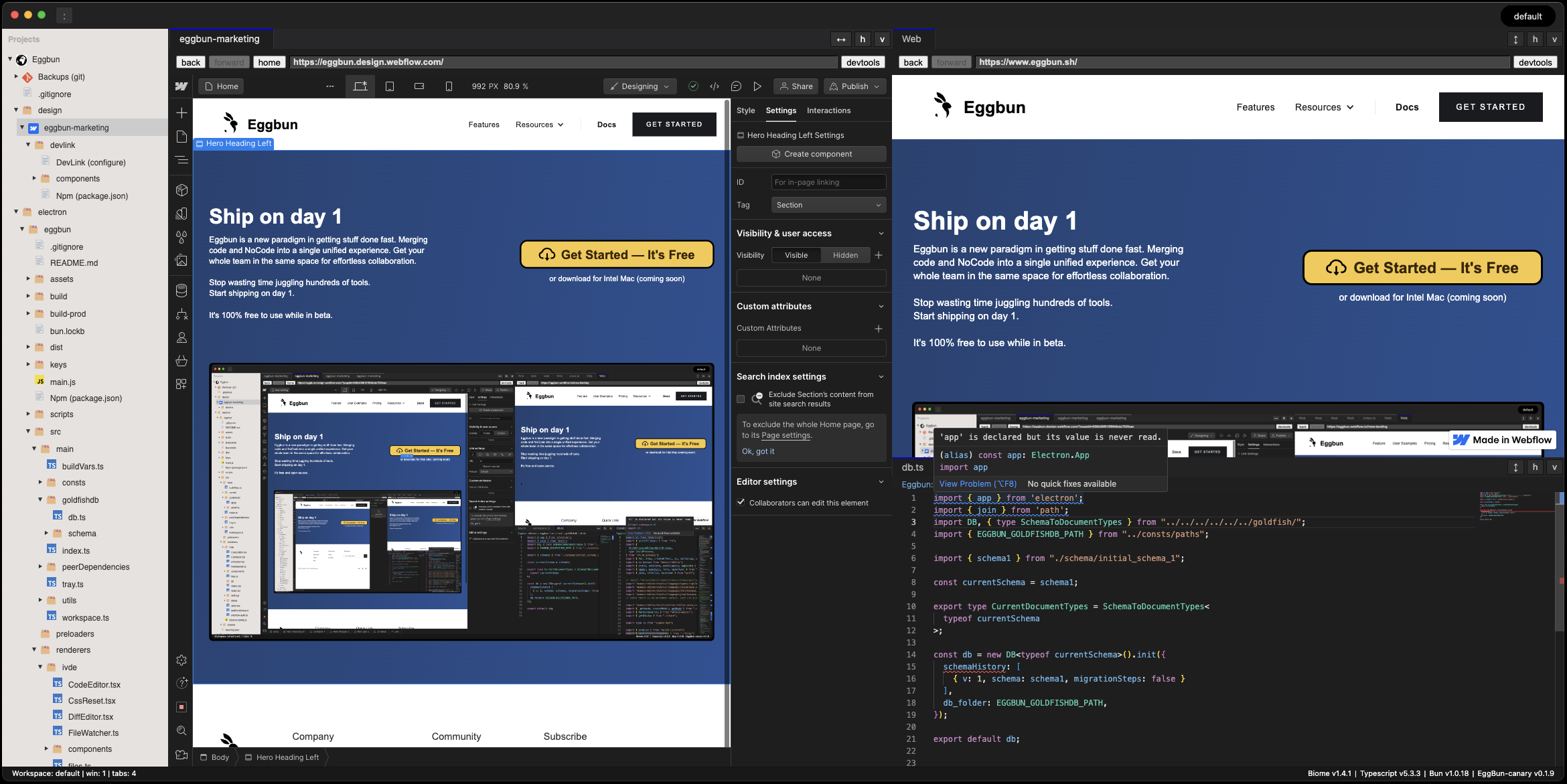1567x784 pixels.
Task: Switch to the Interactions tab
Action: click(828, 110)
